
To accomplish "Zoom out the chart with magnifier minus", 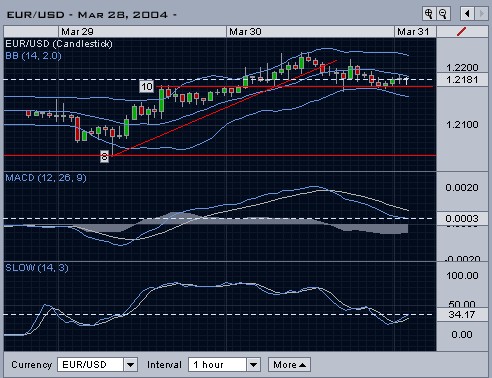I will pyautogui.click(x=443, y=14).
